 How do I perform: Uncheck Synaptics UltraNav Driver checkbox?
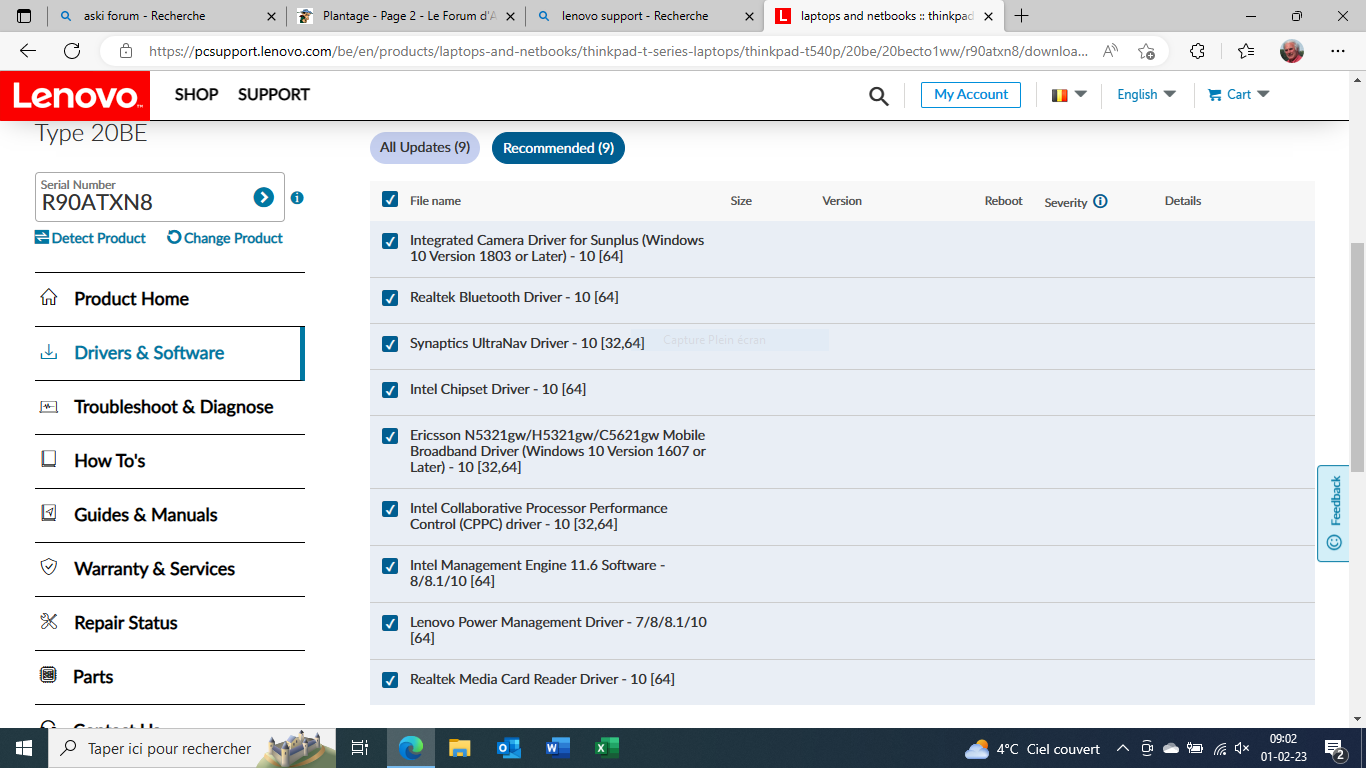click(390, 344)
